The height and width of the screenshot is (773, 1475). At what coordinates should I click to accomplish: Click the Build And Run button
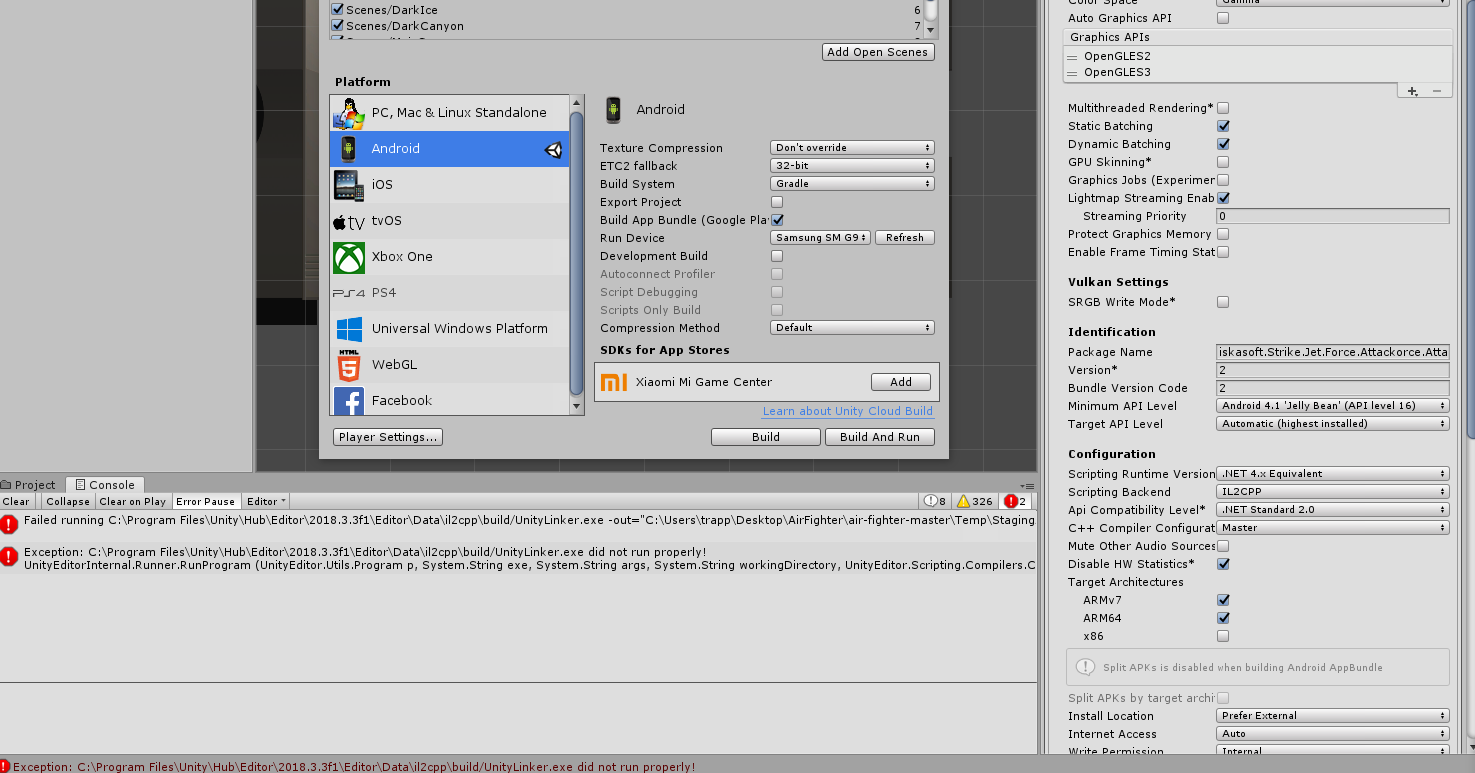(880, 437)
